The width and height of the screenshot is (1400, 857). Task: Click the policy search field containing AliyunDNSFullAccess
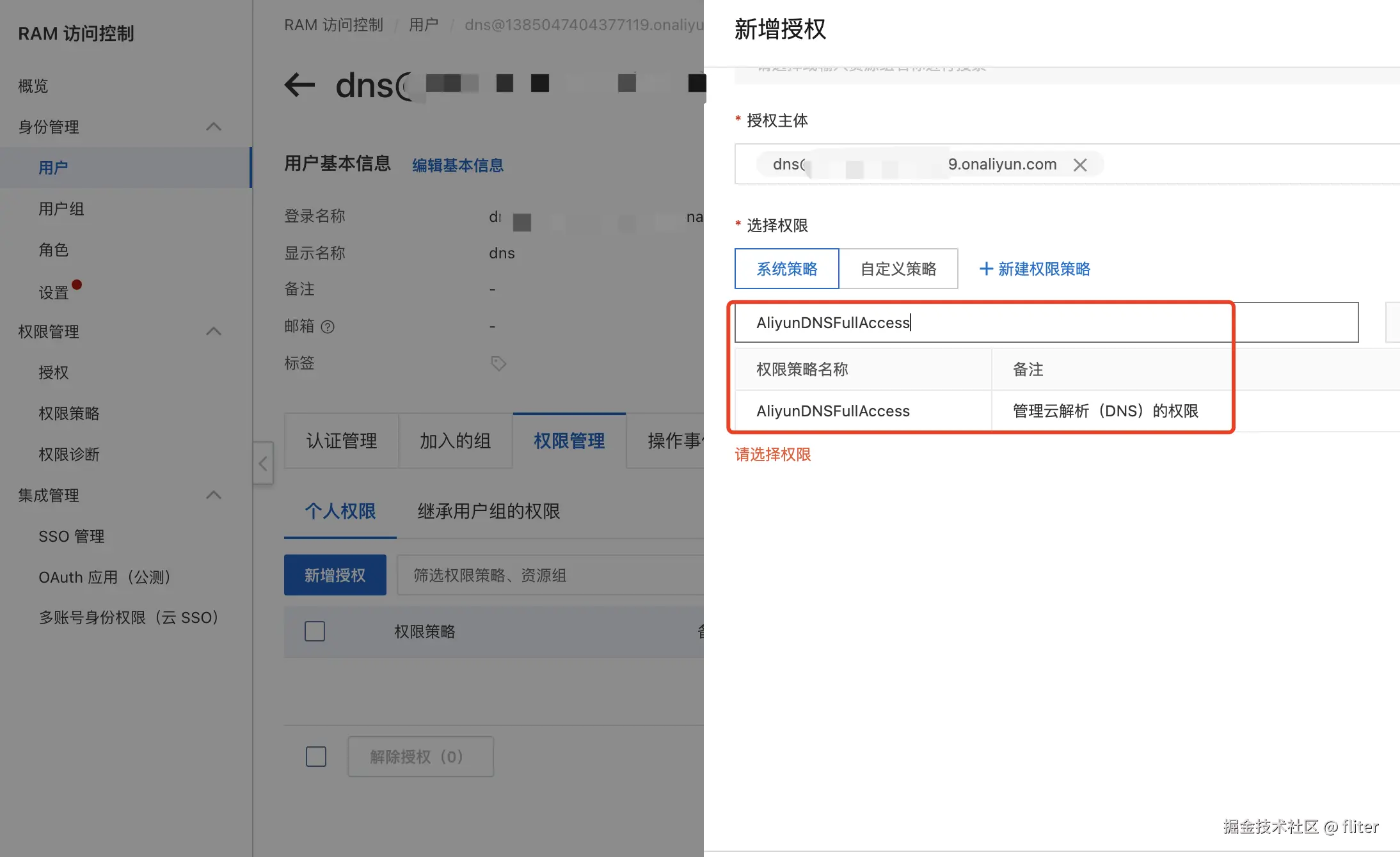coord(1046,322)
